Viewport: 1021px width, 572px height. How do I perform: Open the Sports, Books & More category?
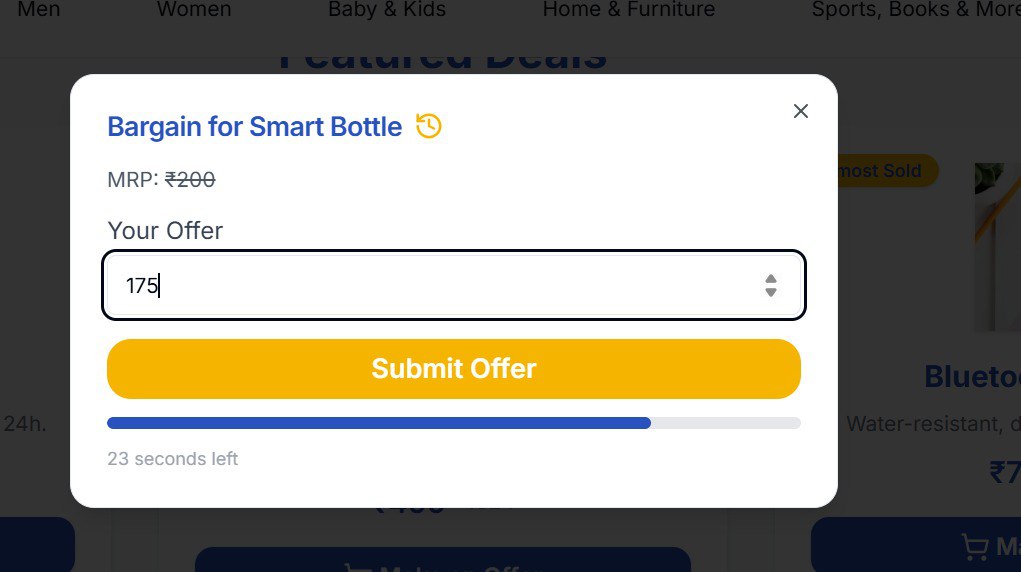click(914, 10)
